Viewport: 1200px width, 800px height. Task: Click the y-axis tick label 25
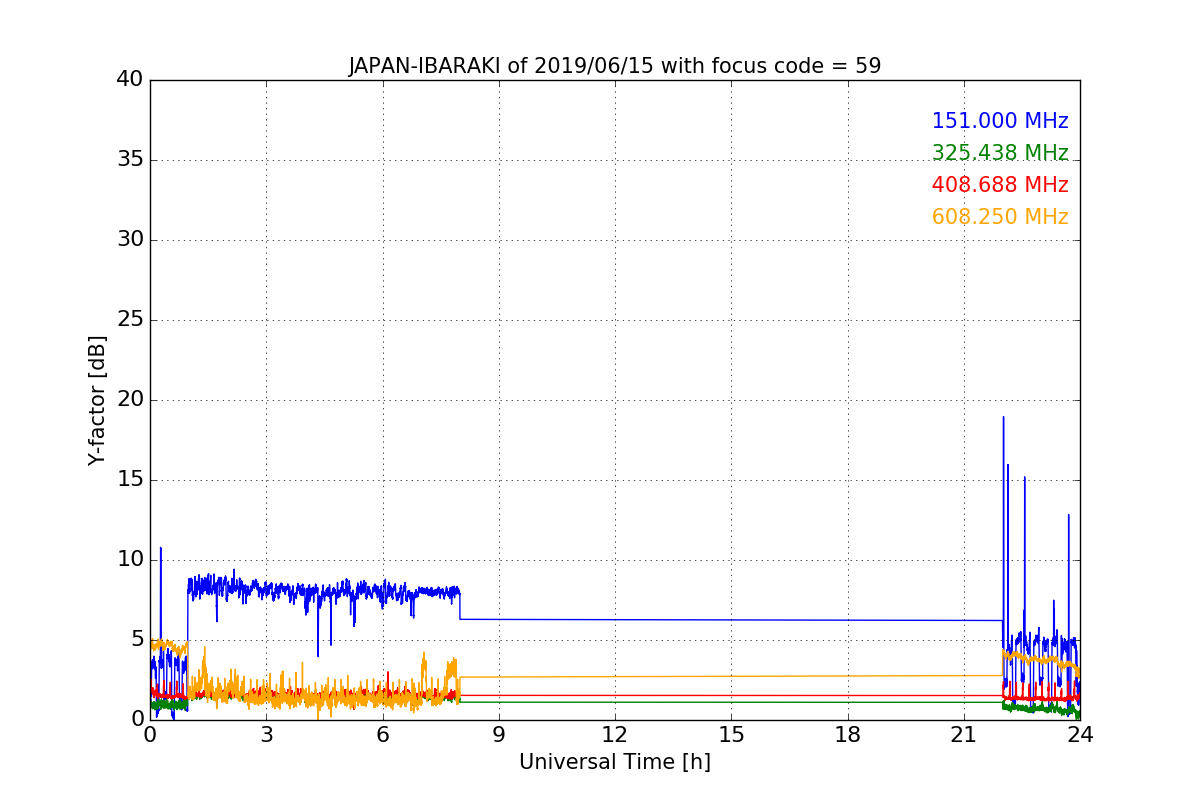coord(130,320)
